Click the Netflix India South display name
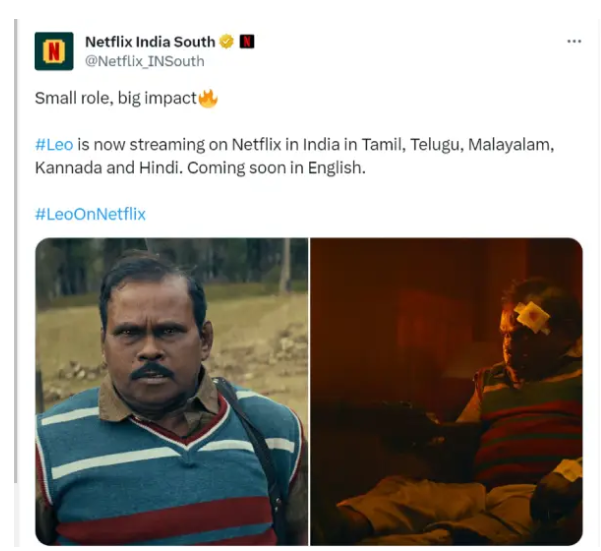The height and width of the screenshot is (551, 601). click(150, 42)
